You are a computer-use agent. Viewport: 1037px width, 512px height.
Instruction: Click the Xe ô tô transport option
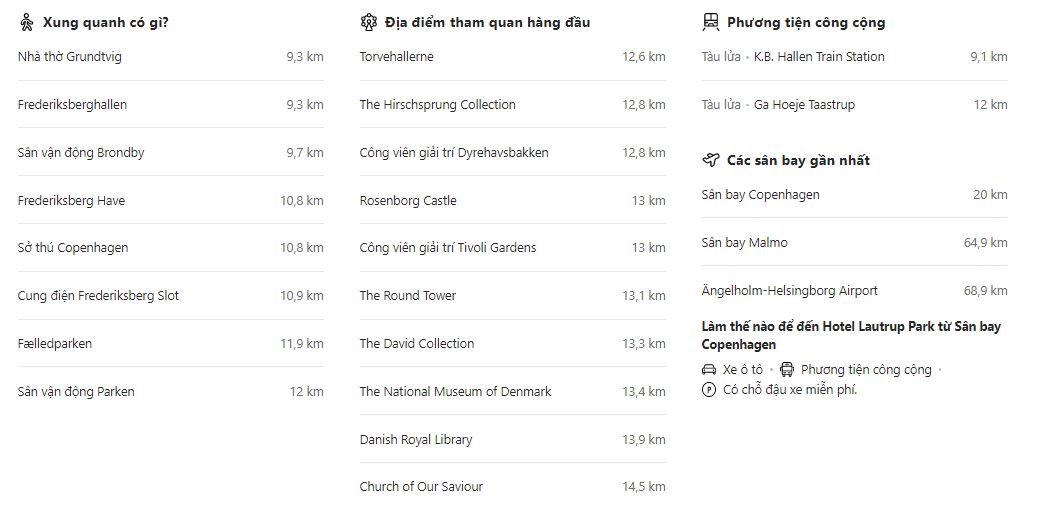point(742,370)
